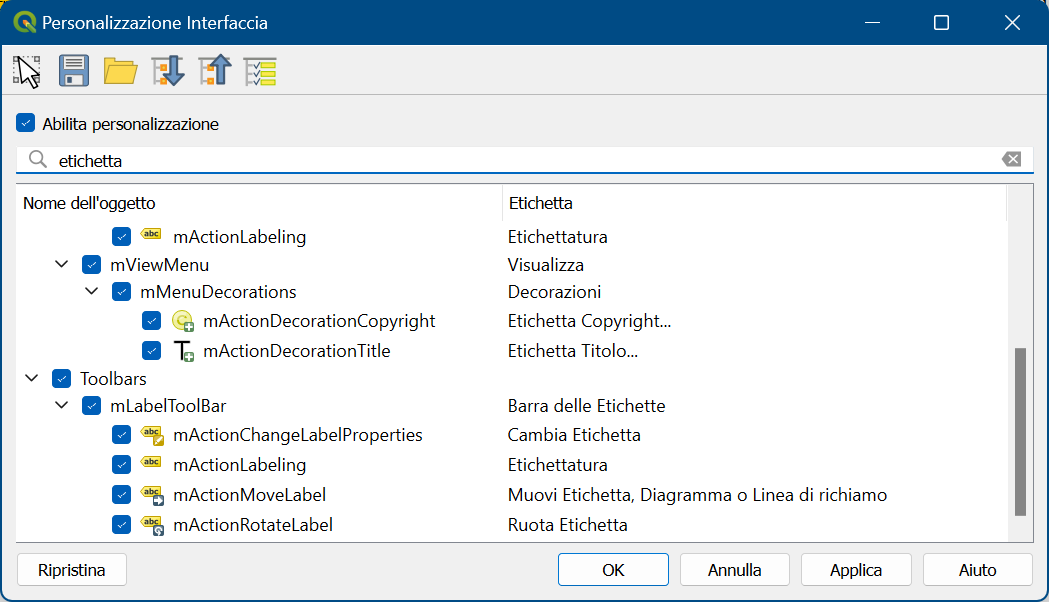
Task: Collapse all tree items toolbar icon
Action: click(215, 71)
